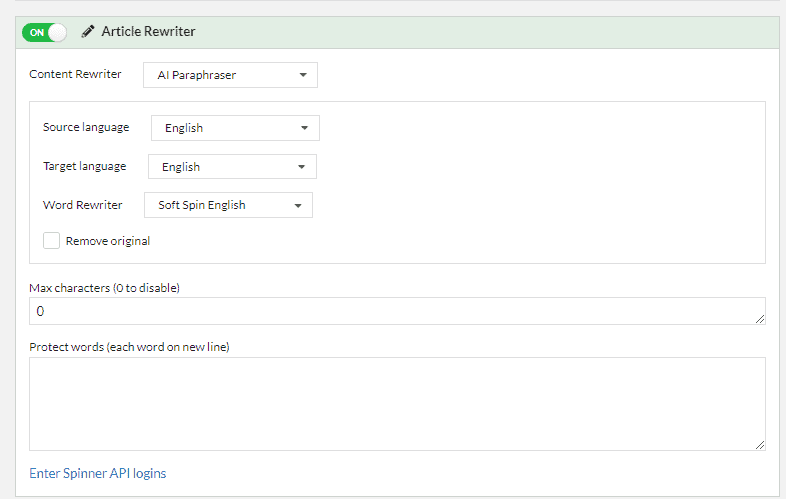Click the caret icon on Soft Spin English select
The height and width of the screenshot is (499, 786).
(x=298, y=206)
